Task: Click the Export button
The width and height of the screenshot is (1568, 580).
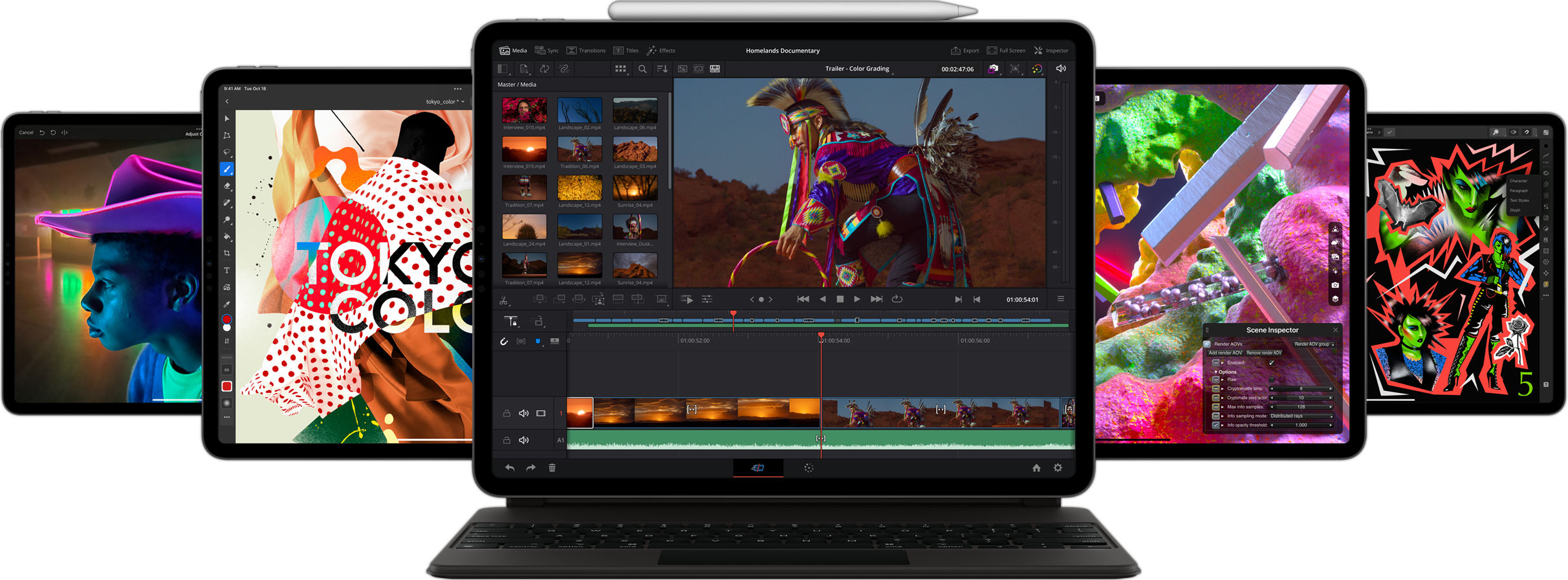Action: click(x=964, y=50)
